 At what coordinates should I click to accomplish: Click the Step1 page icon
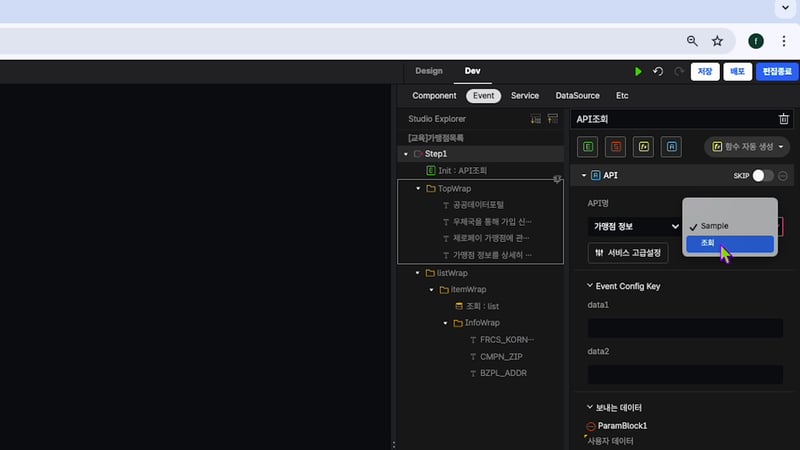418,154
